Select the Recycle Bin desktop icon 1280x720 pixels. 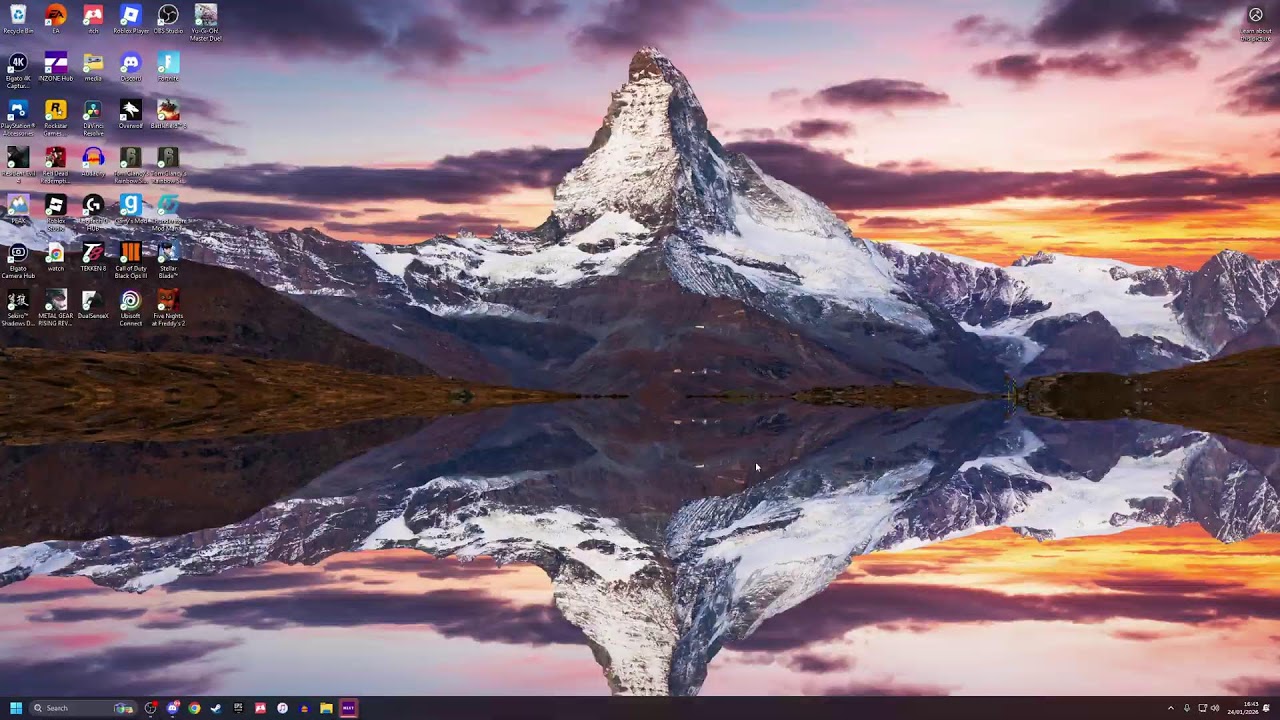[x=18, y=19]
